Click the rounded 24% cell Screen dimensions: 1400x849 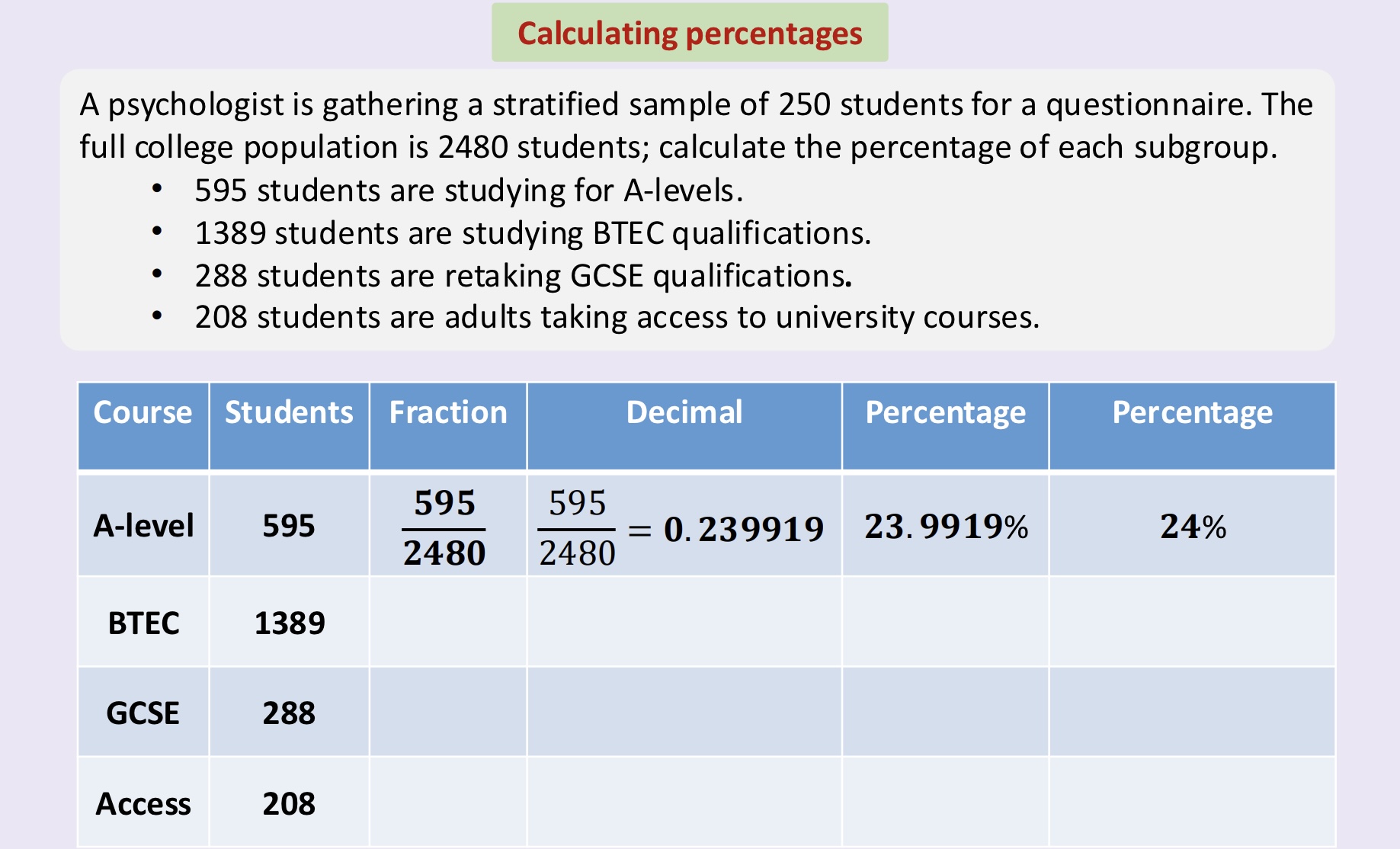click(x=1192, y=525)
